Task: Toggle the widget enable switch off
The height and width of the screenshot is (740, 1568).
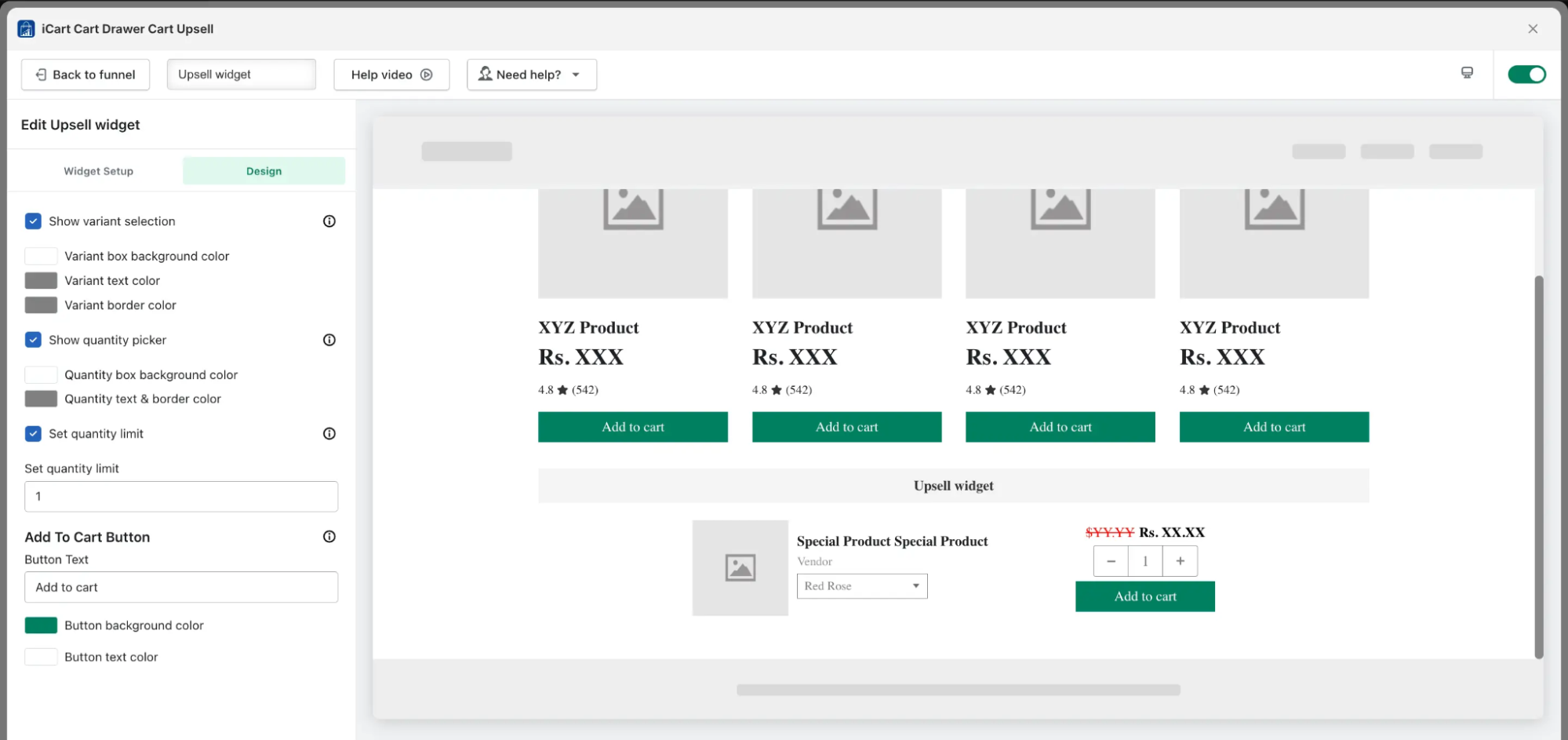Action: [x=1526, y=75]
